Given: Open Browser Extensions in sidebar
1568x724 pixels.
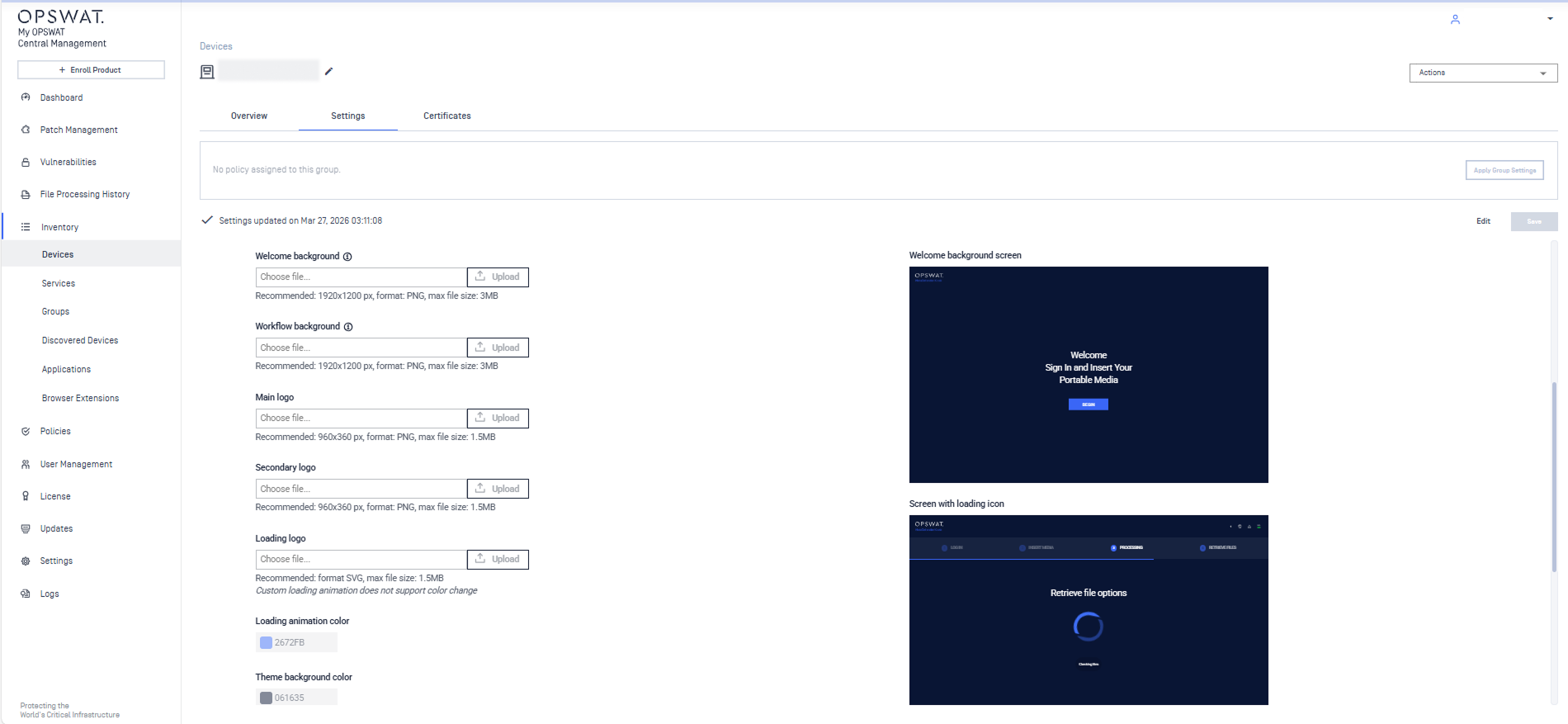Looking at the screenshot, I should click(80, 398).
